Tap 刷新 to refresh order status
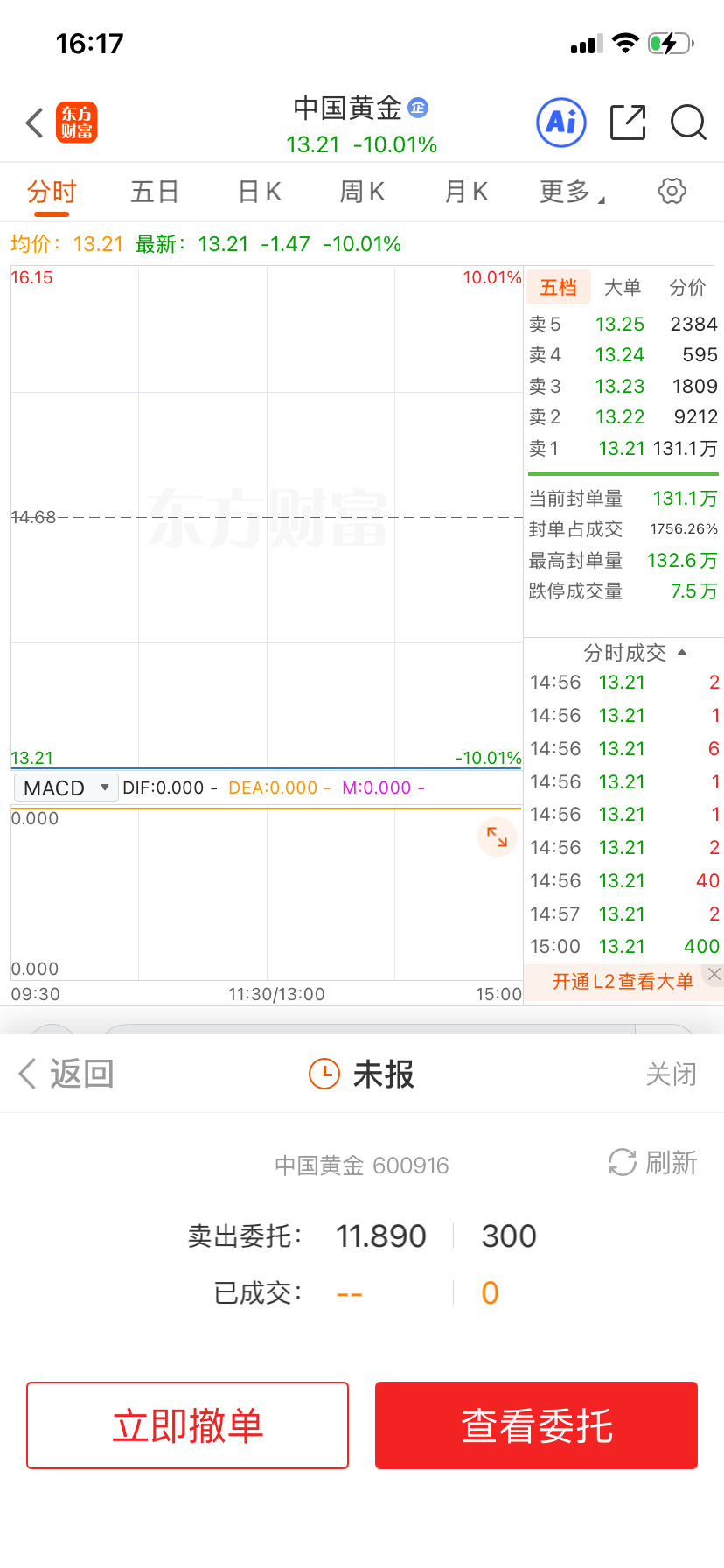724x1568 pixels. point(671,1163)
